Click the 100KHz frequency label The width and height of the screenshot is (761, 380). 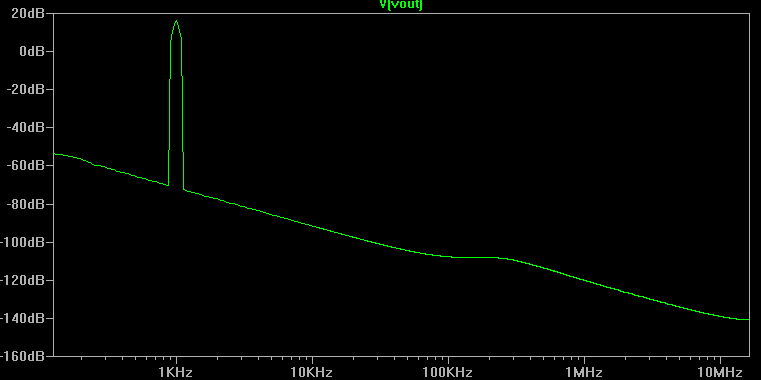click(x=448, y=372)
